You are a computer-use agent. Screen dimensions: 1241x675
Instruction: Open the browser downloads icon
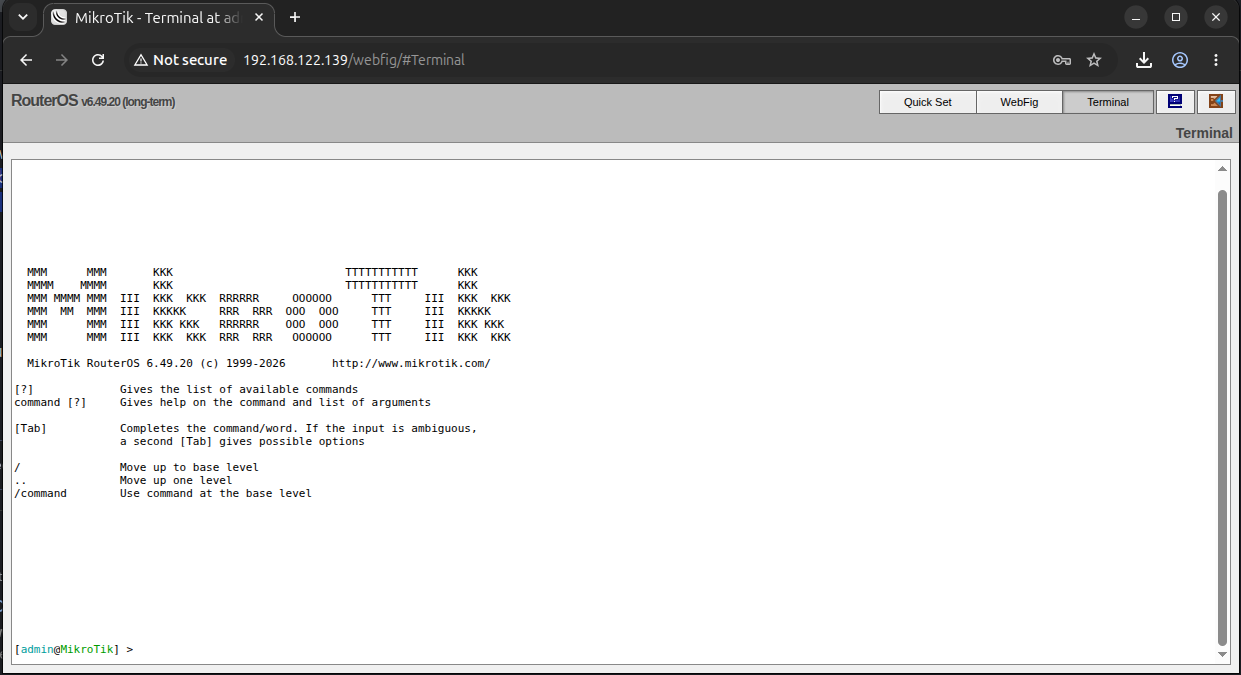(1144, 60)
